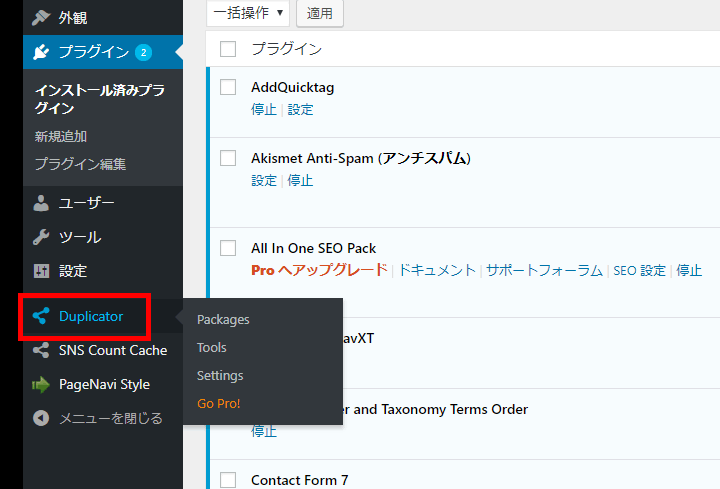Click the Appearance paintbrush icon (外観)
The image size is (720, 489).
41,17
